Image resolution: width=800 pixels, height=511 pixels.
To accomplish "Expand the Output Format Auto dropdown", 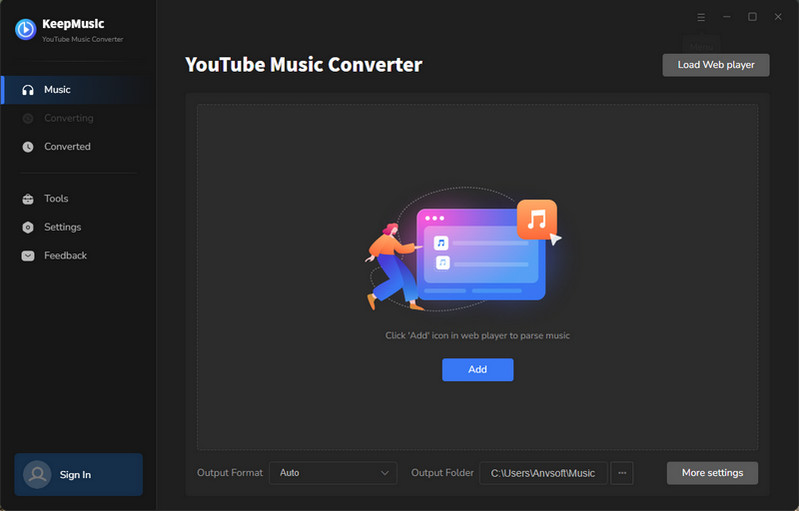I will pos(333,473).
